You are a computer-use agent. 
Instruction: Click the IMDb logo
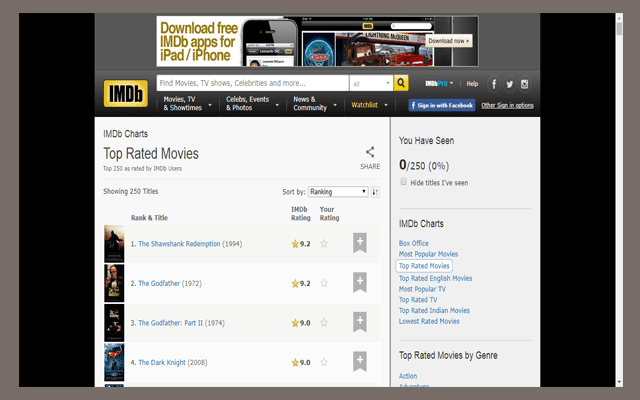click(123, 94)
